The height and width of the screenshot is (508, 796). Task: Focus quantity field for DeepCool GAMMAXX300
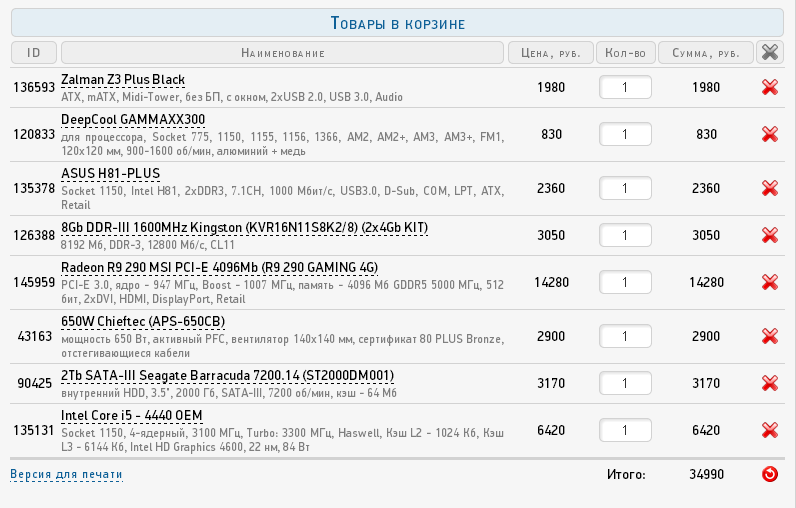(x=625, y=134)
